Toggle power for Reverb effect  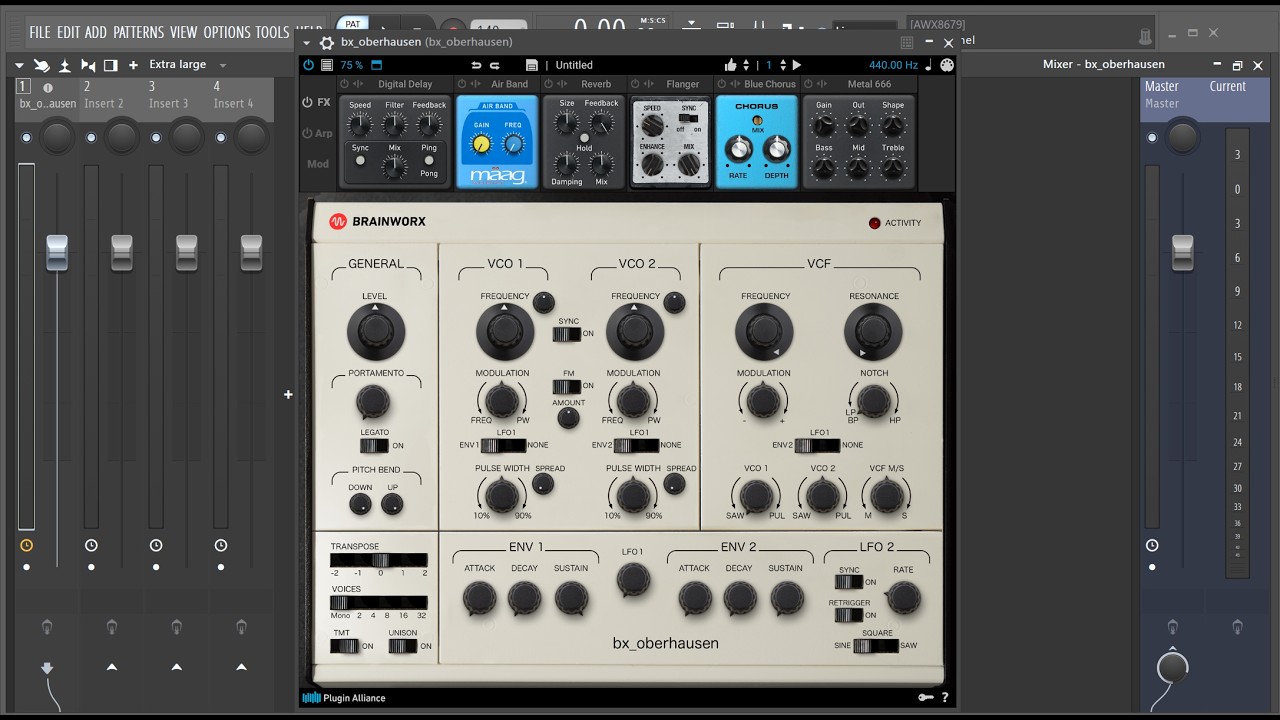point(549,84)
